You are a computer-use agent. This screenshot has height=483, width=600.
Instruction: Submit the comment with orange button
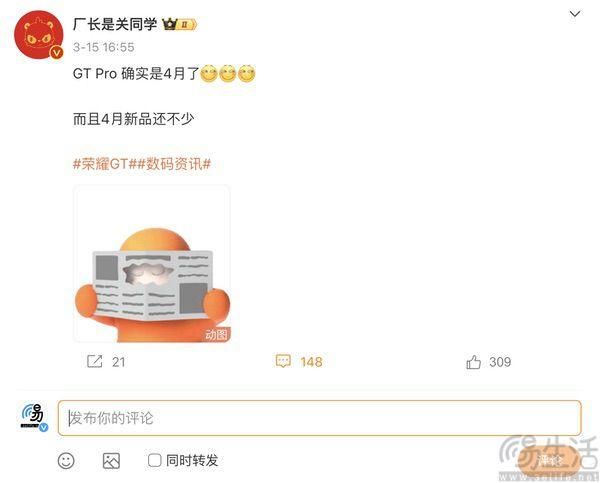click(548, 460)
